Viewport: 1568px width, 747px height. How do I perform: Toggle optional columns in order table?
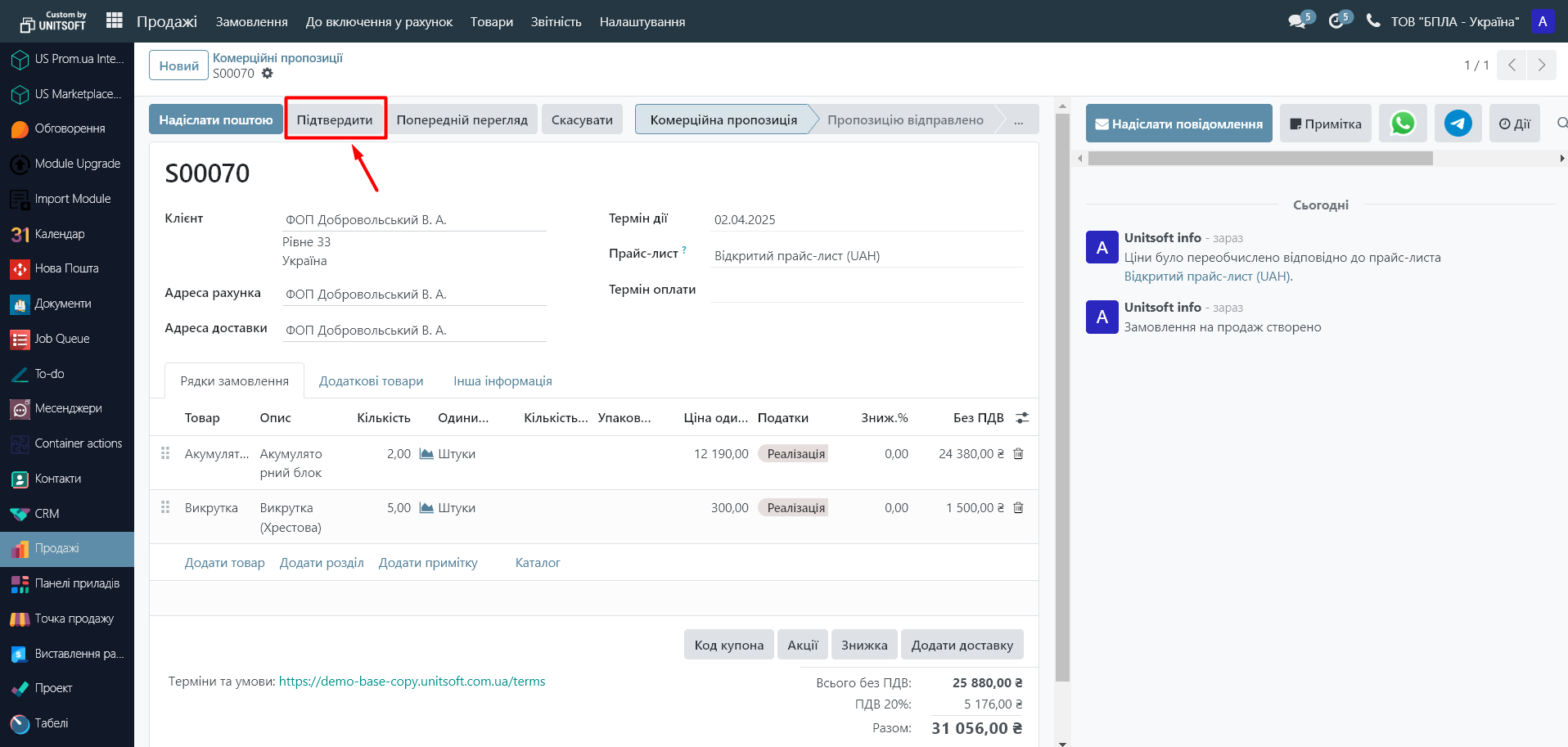coord(1022,418)
